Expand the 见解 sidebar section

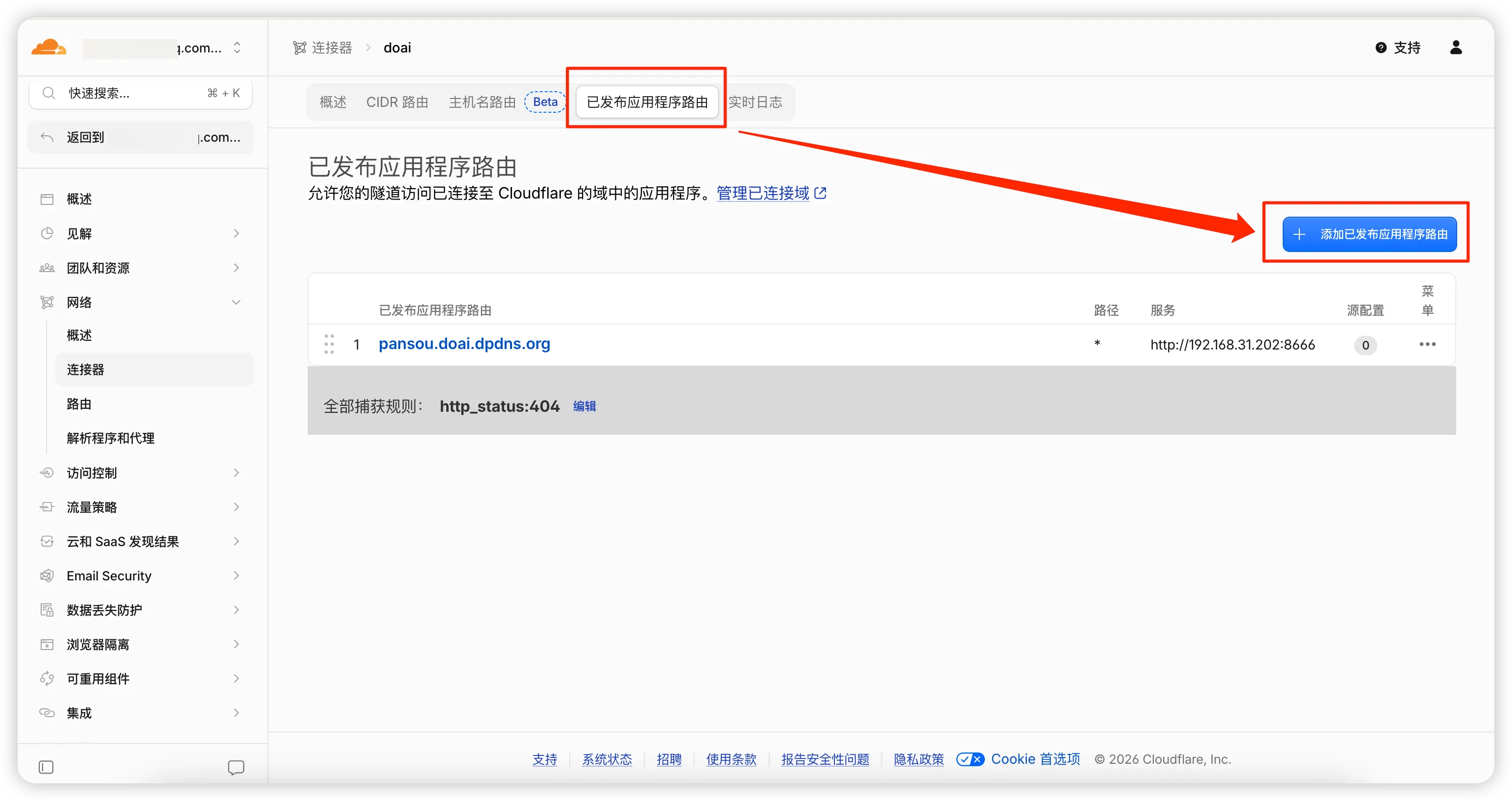pos(236,233)
